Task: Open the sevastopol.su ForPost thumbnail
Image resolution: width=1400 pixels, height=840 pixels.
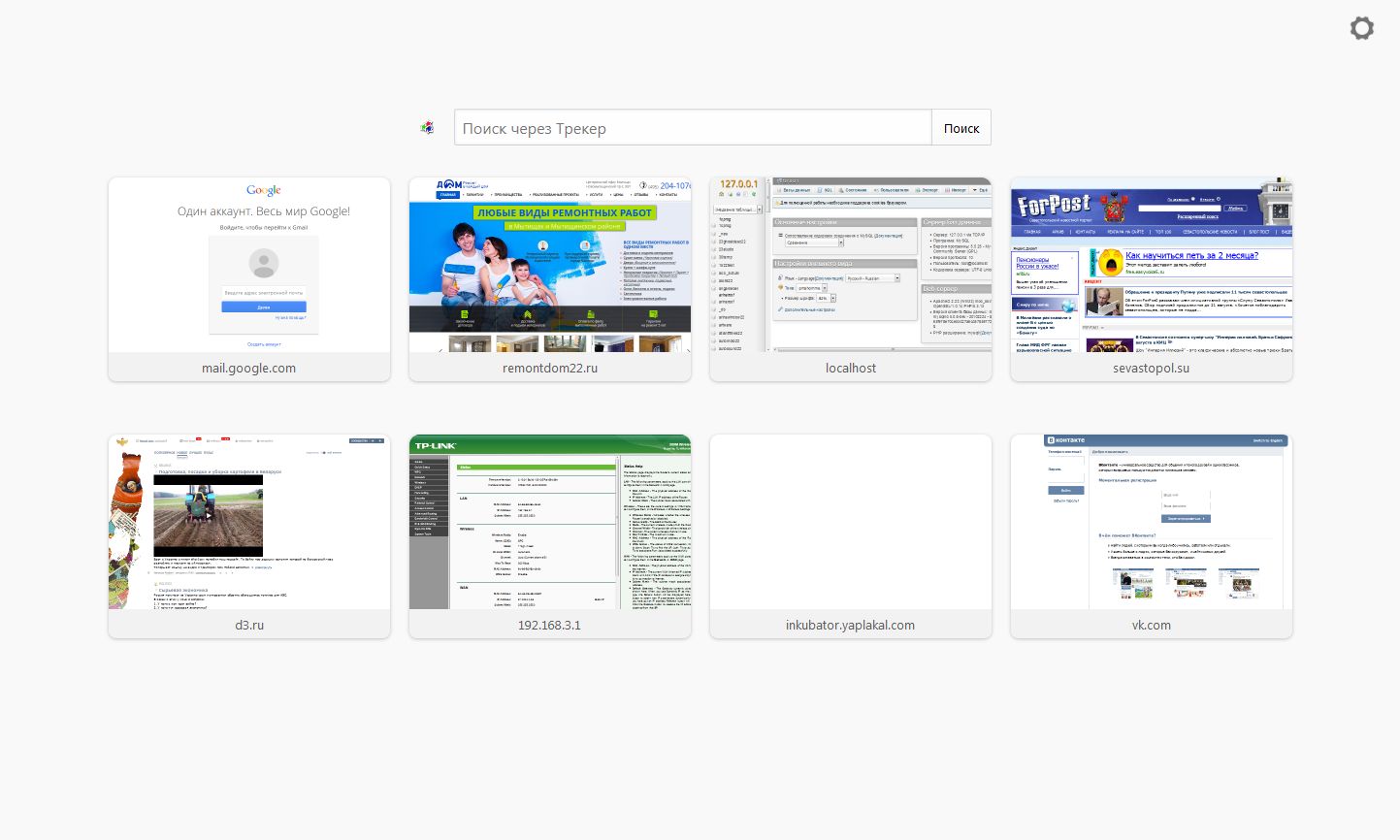Action: click(x=1152, y=265)
